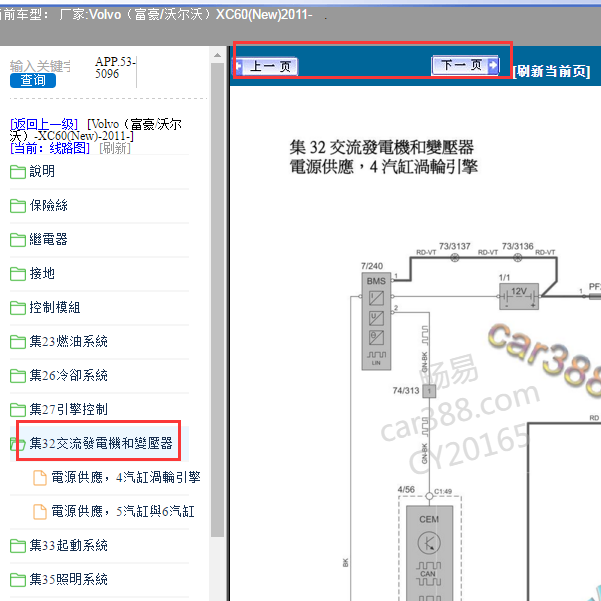Click the grey 刷新 link in sidebar
This screenshot has width=601, height=601.
[x=115, y=148]
